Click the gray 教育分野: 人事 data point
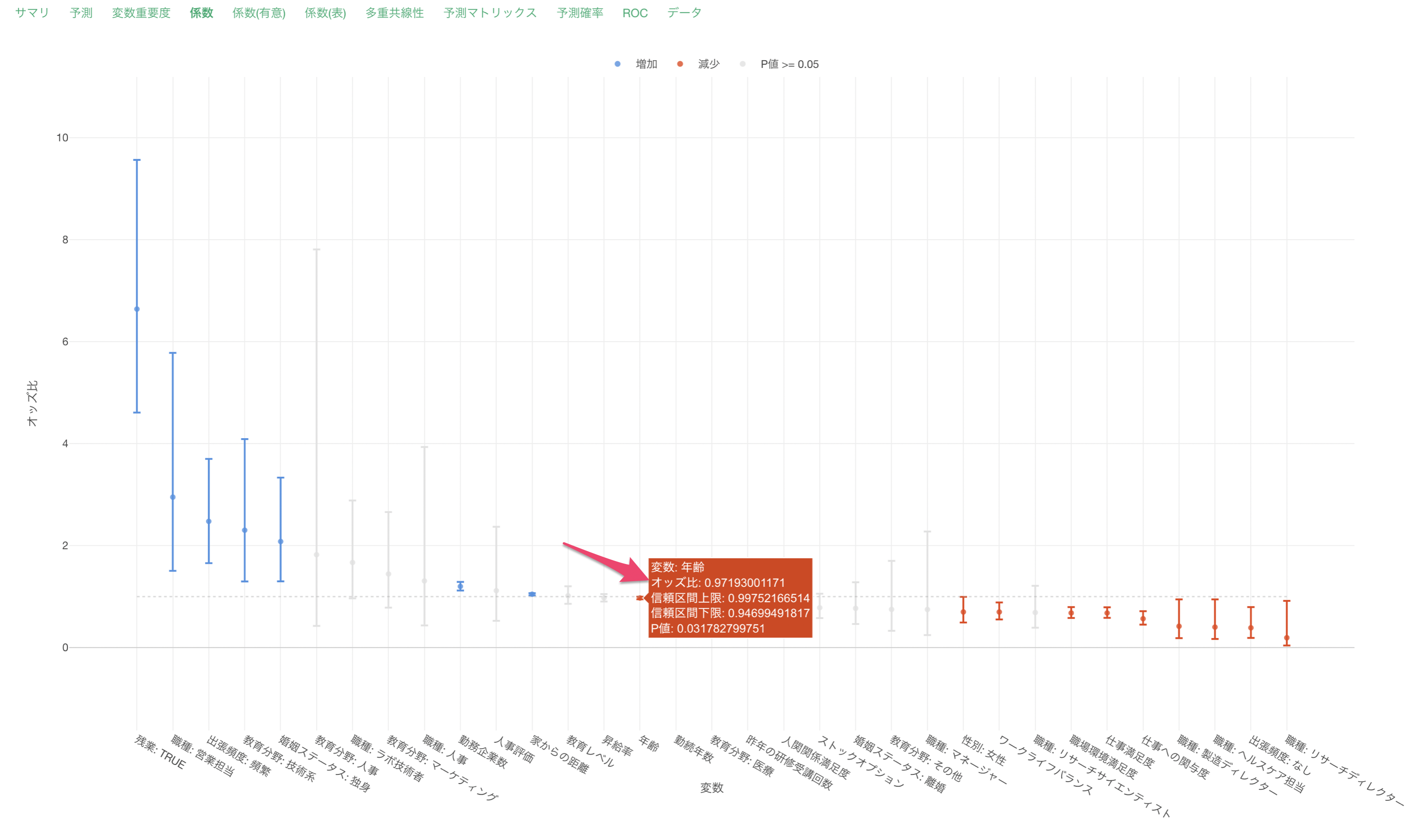 pyautogui.click(x=316, y=555)
